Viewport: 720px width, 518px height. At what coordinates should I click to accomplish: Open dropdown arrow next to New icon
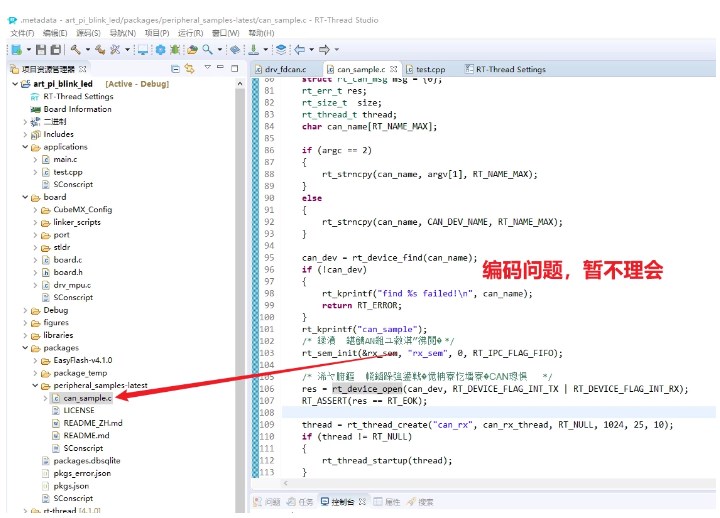(28, 50)
